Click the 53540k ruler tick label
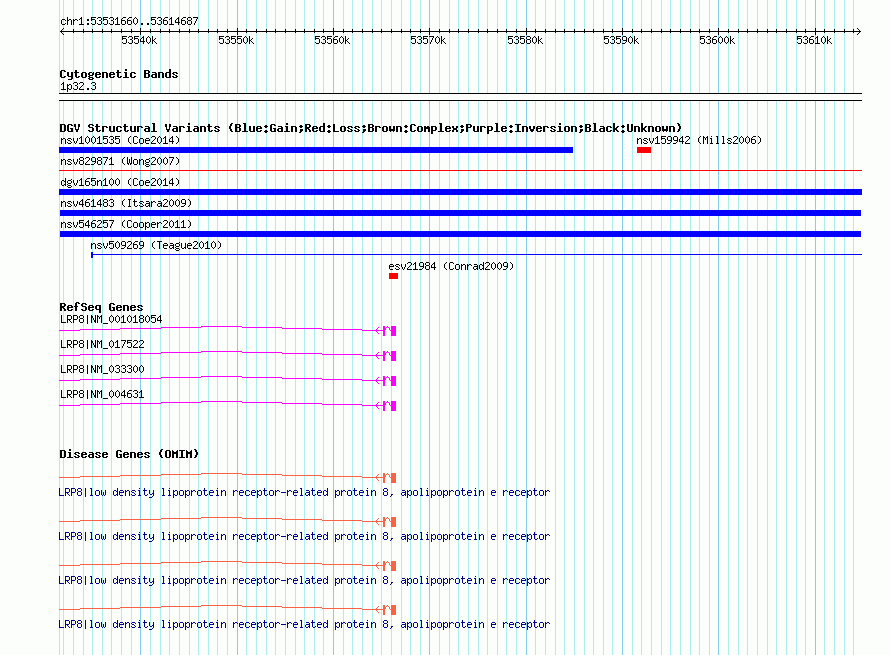This screenshot has width=890, height=655. tap(139, 41)
